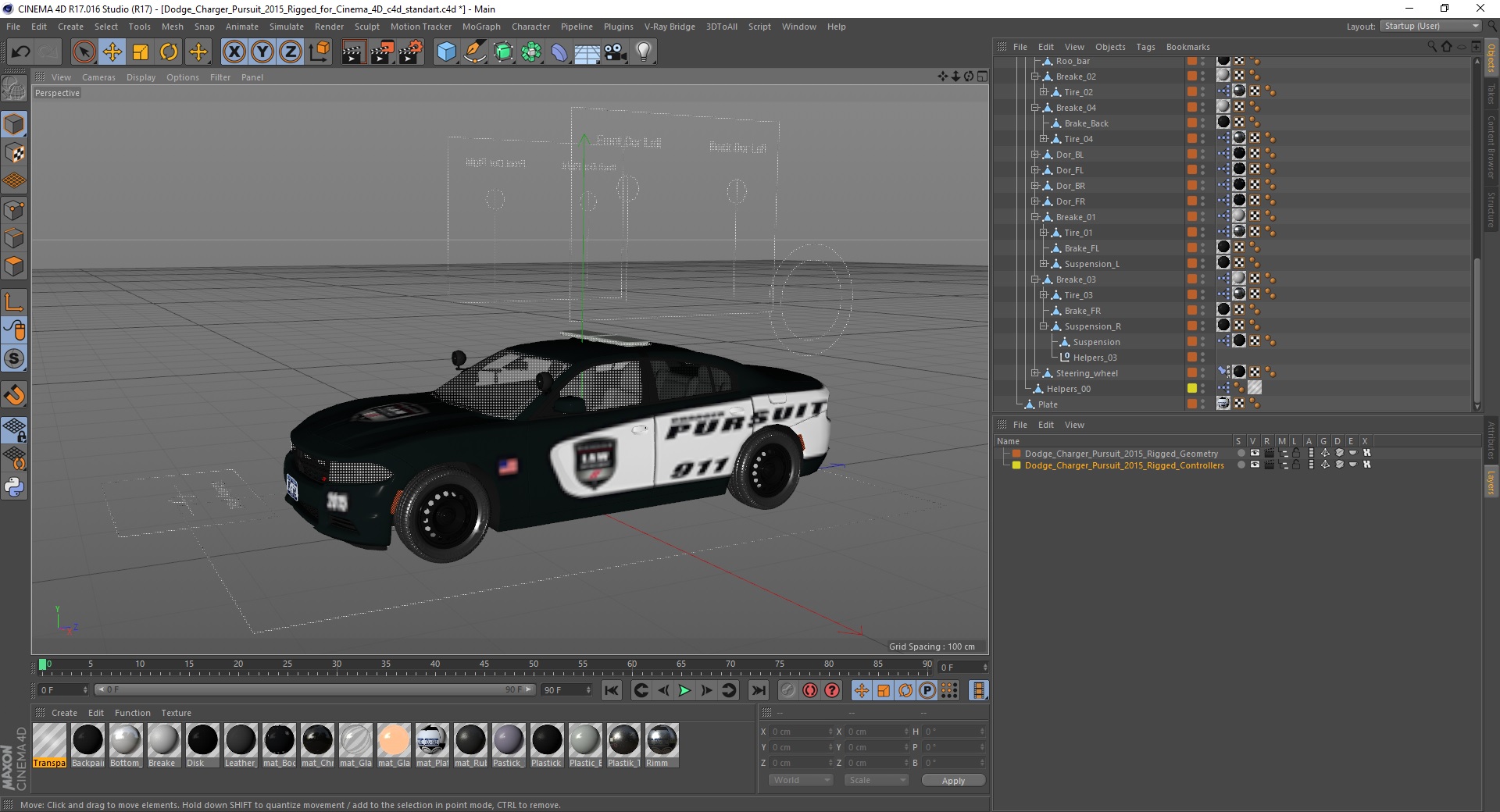Toggle Y axis lock
The width and height of the screenshot is (1500, 812).
(x=262, y=52)
